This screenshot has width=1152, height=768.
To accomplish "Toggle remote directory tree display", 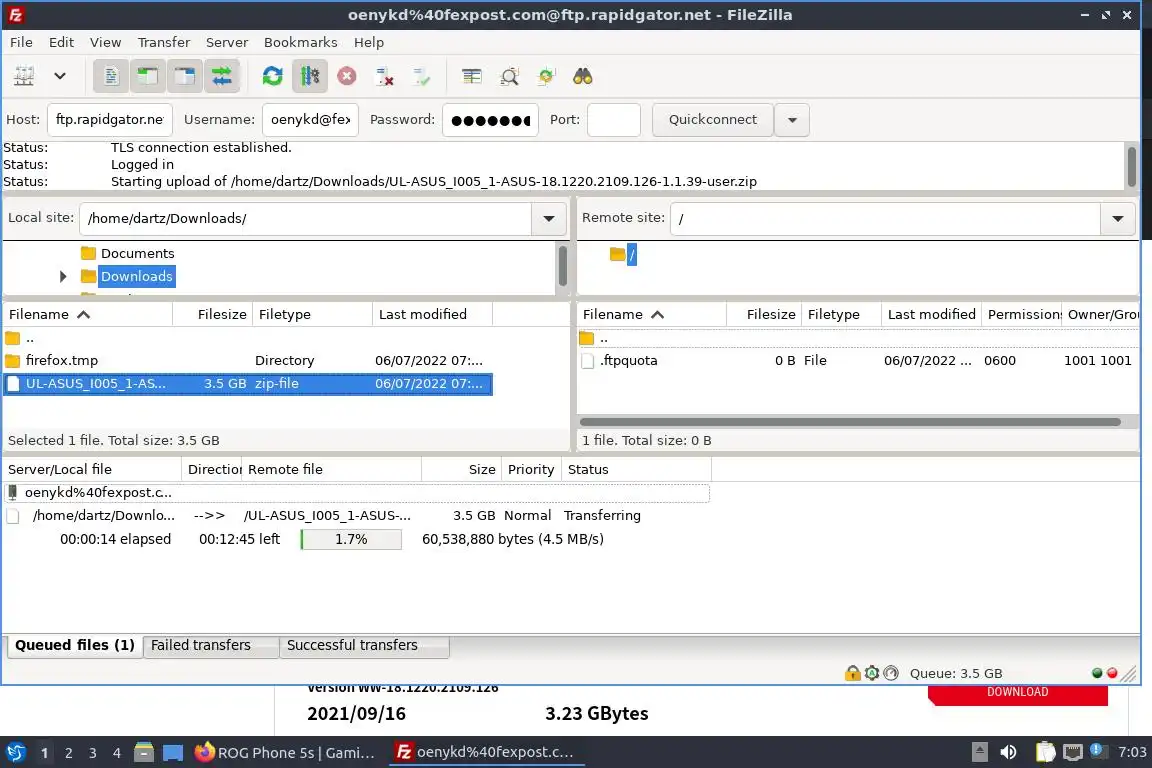I will tap(184, 76).
